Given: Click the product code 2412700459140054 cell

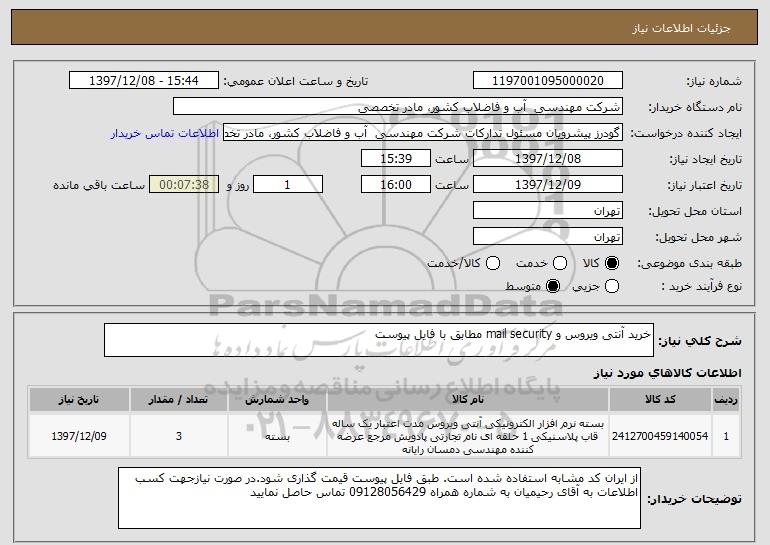Looking at the screenshot, I should (x=660, y=436).
